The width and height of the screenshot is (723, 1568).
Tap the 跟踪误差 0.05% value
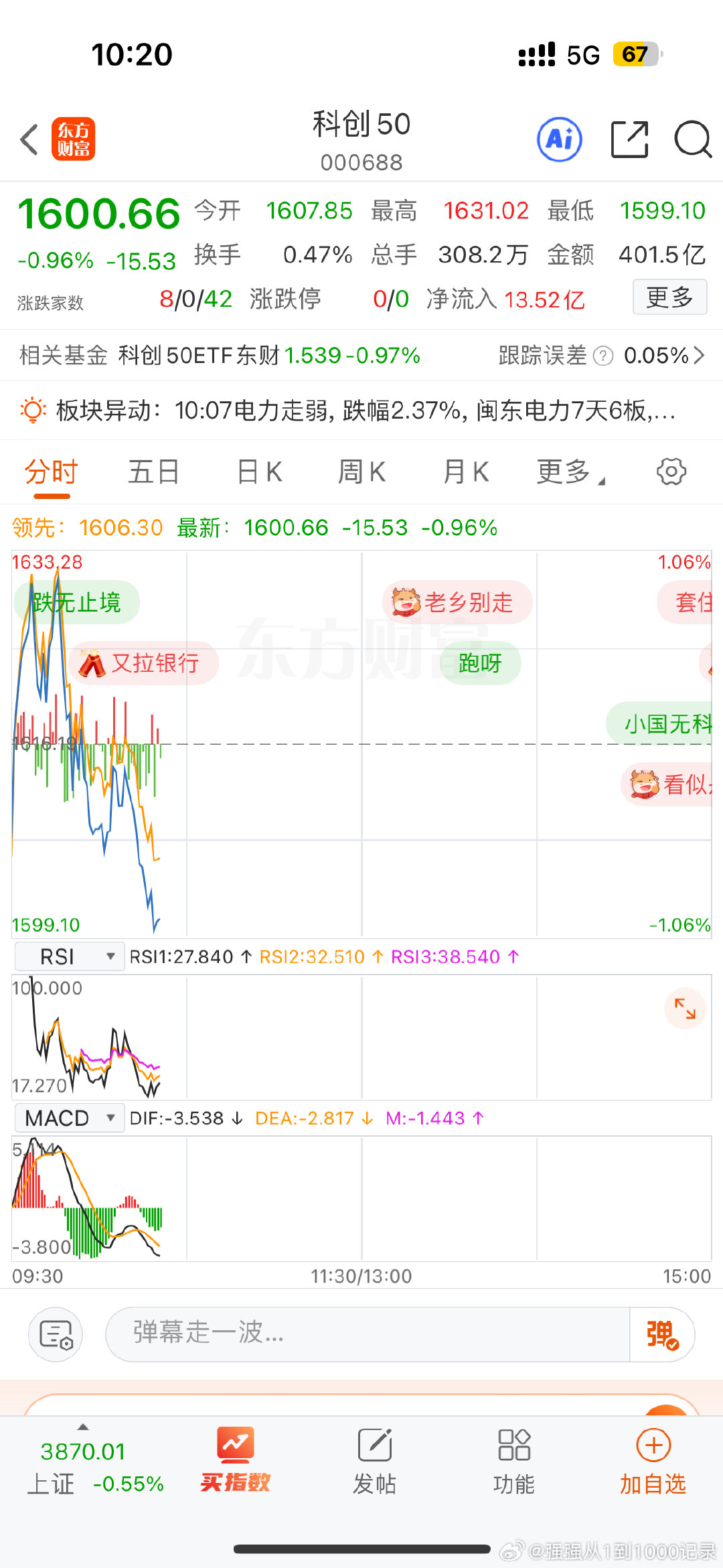click(656, 356)
